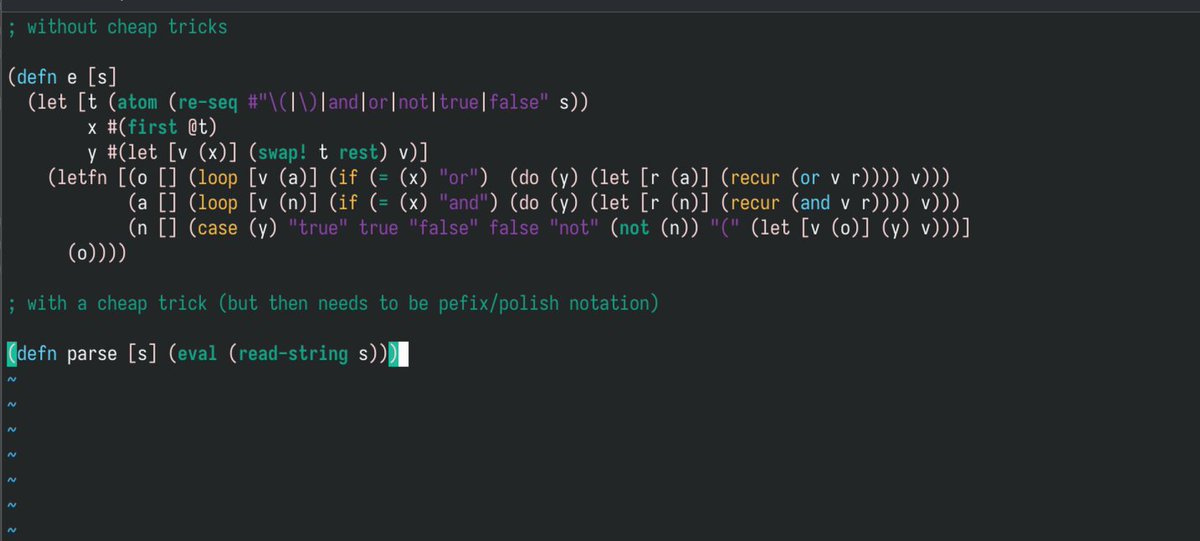Image resolution: width=1200 pixels, height=541 pixels.
Task: Click the regex string with and|or|not
Action: (397, 102)
